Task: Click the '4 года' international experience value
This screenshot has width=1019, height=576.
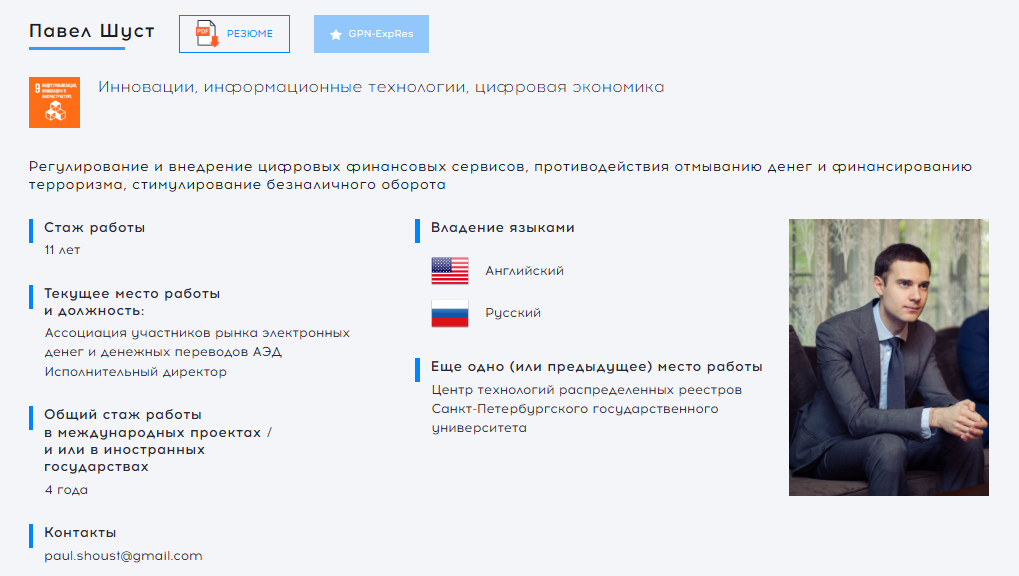Action: pos(66,490)
